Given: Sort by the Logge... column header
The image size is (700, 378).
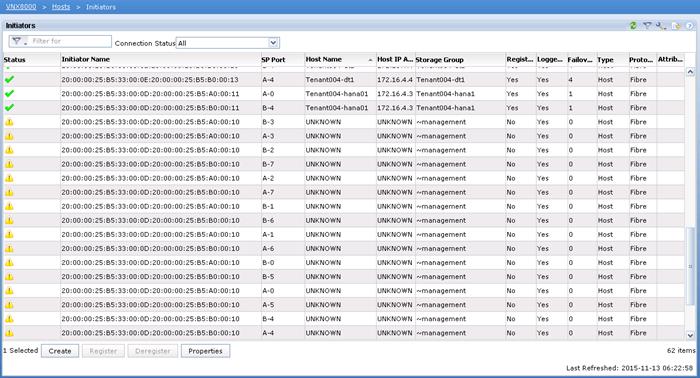Looking at the screenshot, I should click(551, 59).
